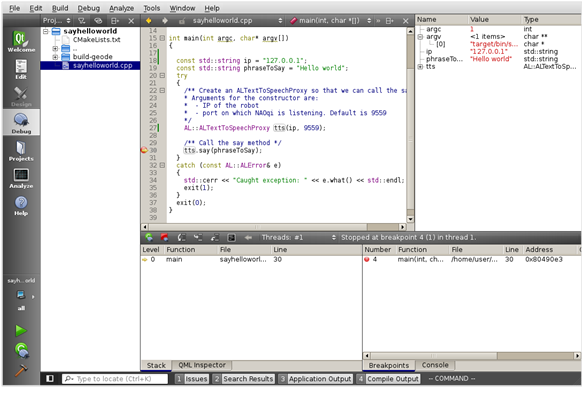Click the editor horizontal scrollbar
This screenshot has height=395, width=582.
[x=274, y=227]
